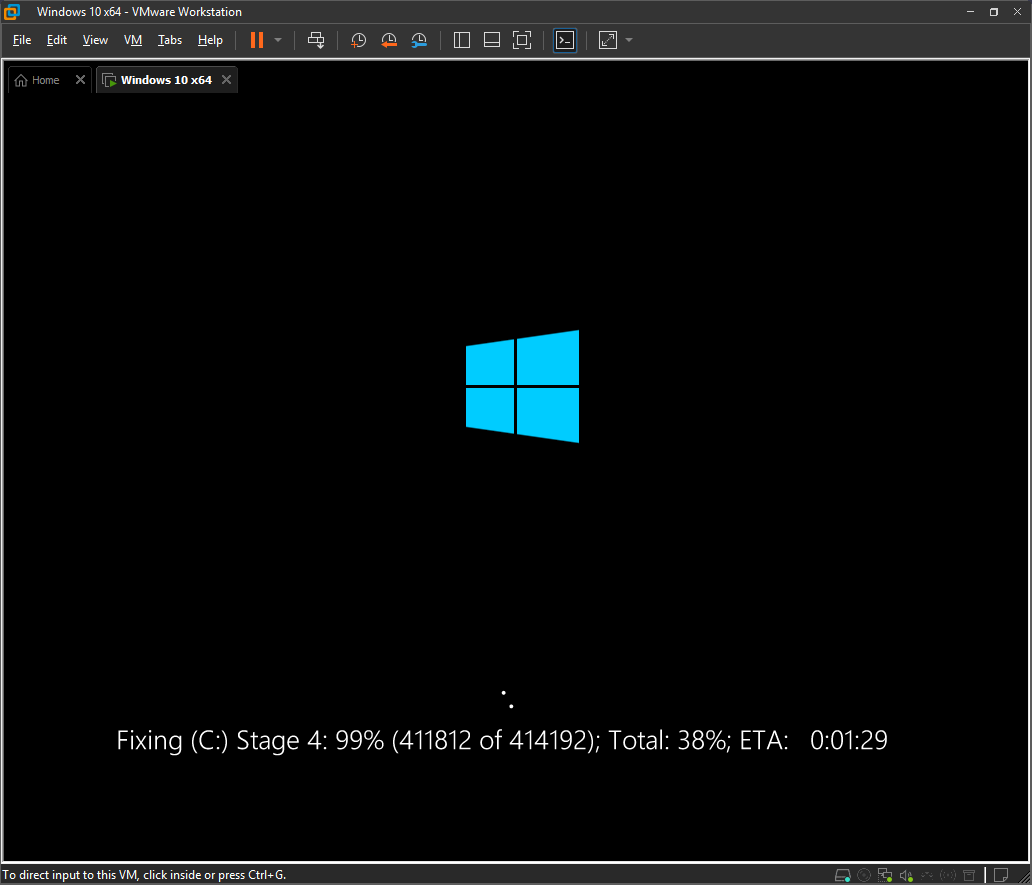Click the printer status icon
Image resolution: width=1032 pixels, height=885 pixels.
(x=969, y=875)
